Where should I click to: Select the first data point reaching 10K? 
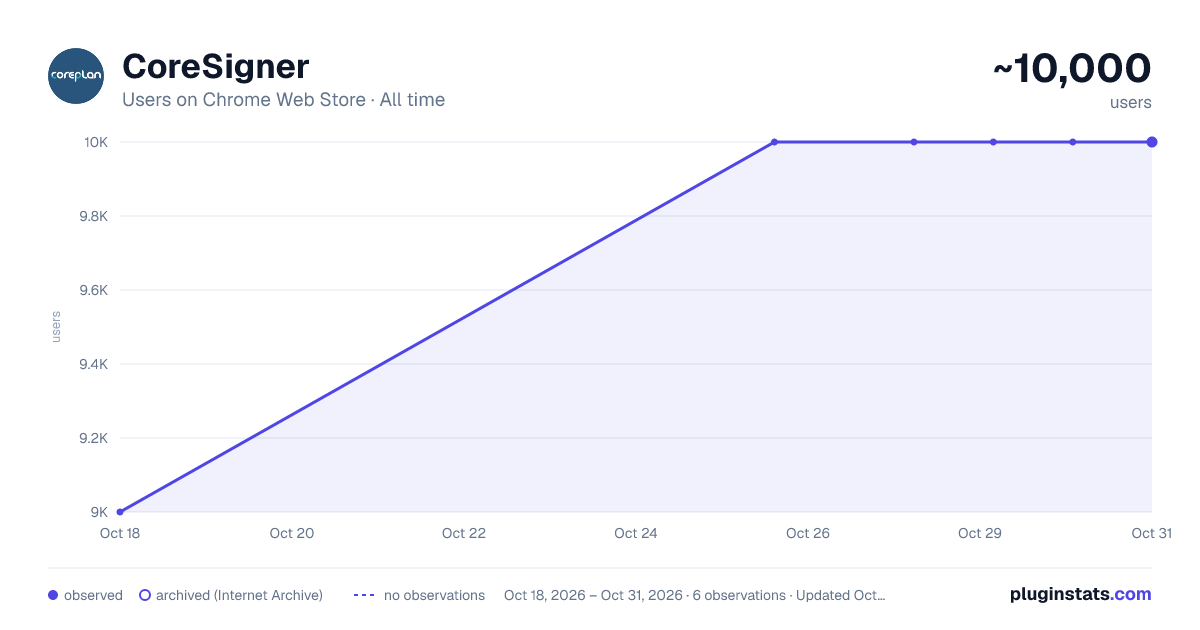pos(774,142)
